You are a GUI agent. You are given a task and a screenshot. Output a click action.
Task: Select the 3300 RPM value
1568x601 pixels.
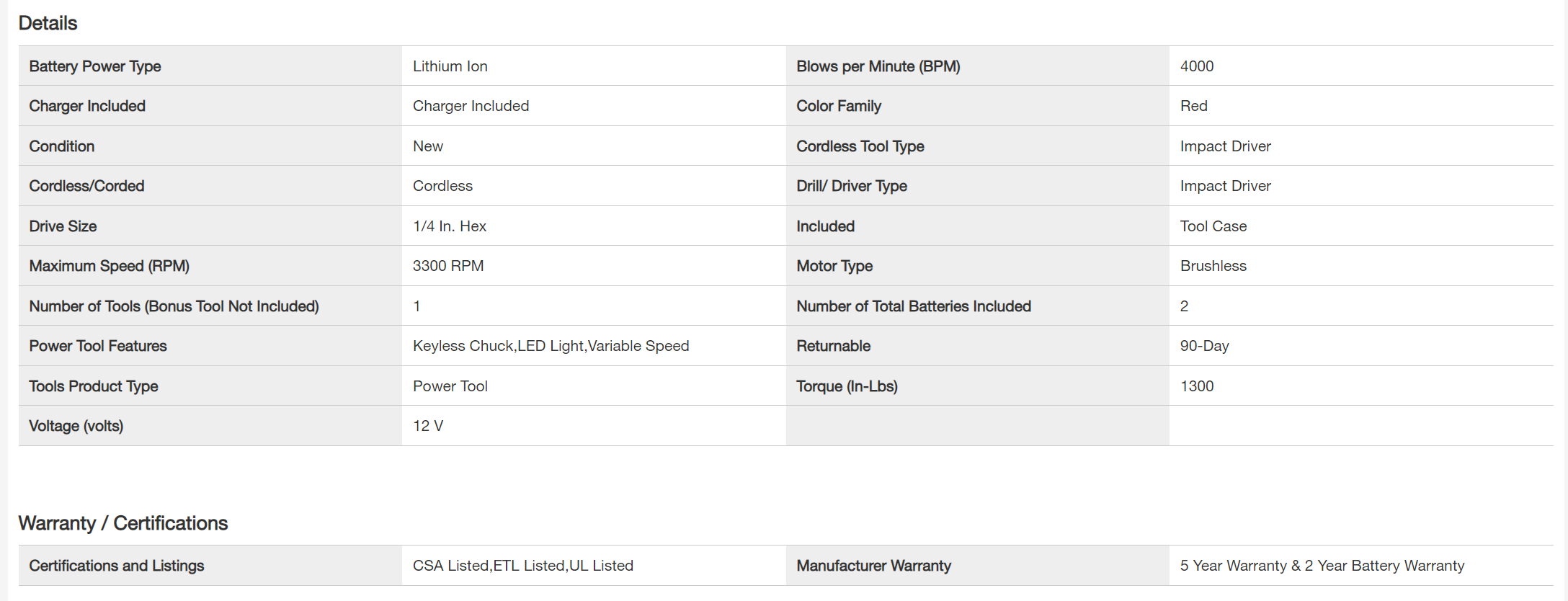pyautogui.click(x=447, y=266)
